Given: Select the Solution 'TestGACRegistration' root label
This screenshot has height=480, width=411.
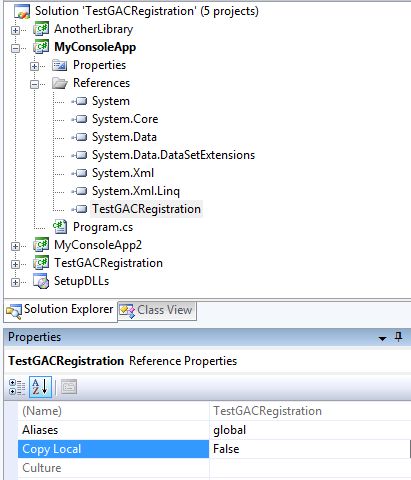Looking at the screenshot, I should click(x=147, y=11).
